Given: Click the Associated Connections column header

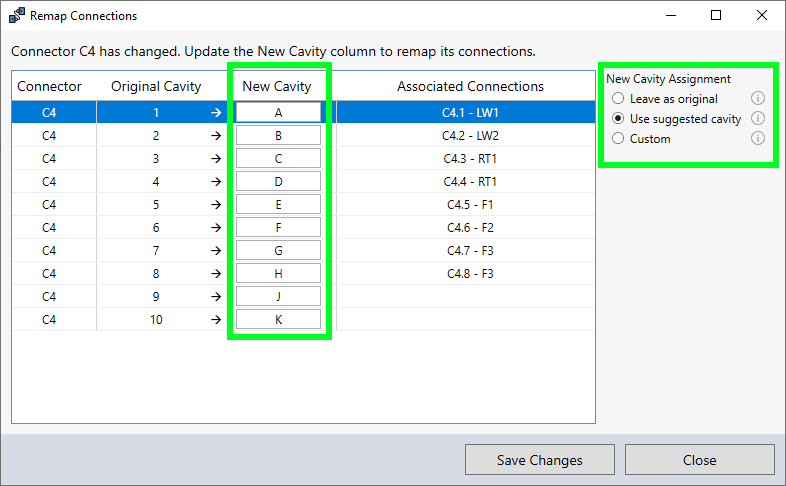Looking at the screenshot, I should point(470,86).
